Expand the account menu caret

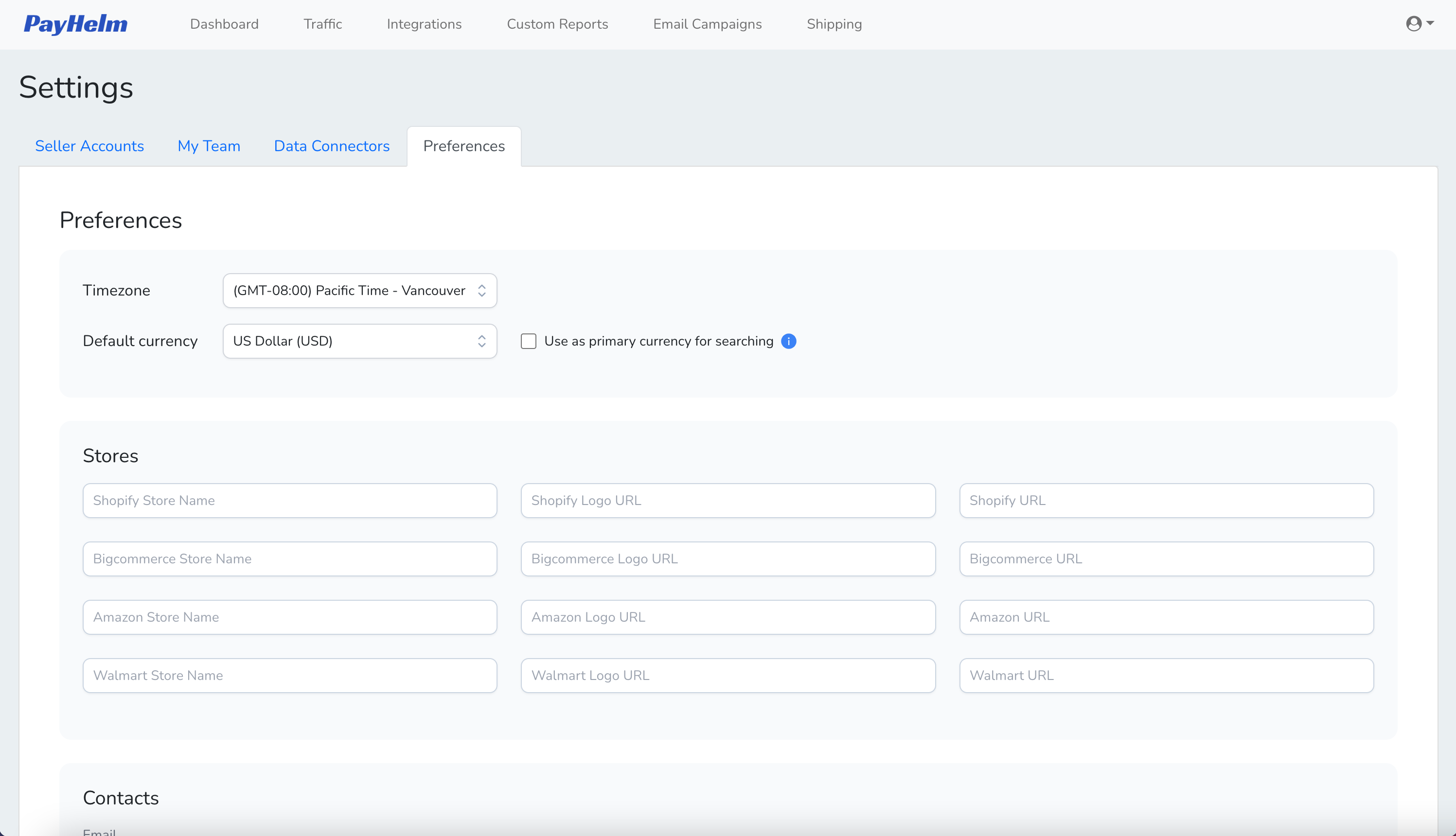pos(1430,23)
